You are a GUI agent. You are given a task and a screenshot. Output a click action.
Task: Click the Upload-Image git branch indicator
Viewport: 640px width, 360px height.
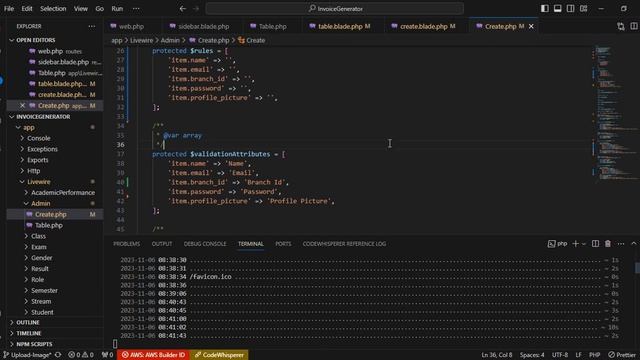(x=27, y=355)
